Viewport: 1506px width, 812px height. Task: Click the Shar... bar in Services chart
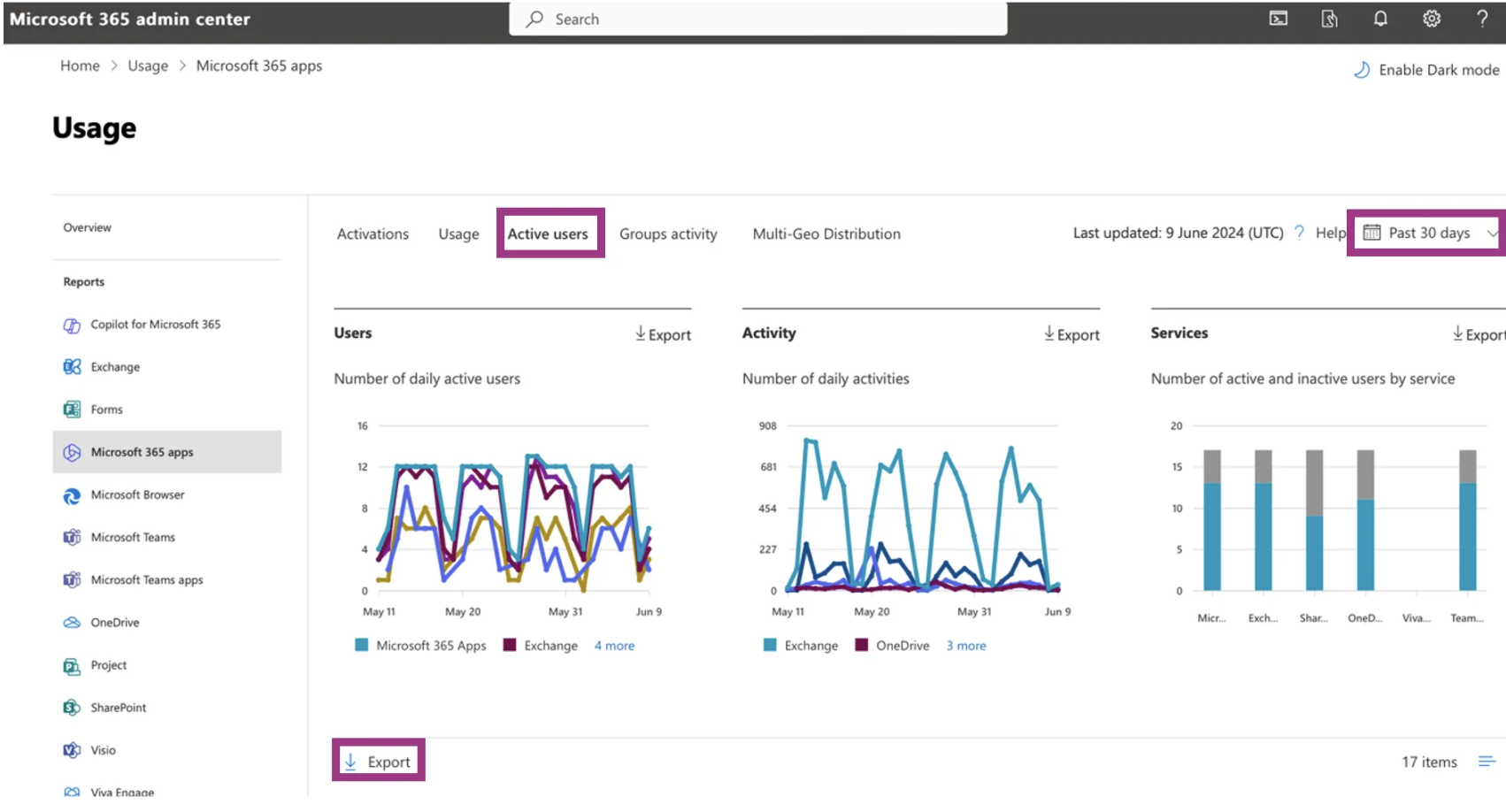tap(1315, 520)
